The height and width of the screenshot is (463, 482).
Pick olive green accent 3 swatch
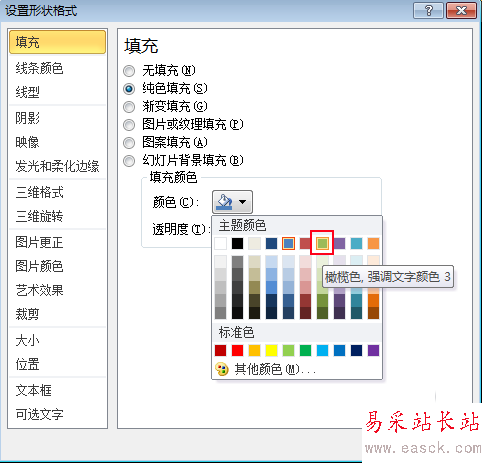click(322, 243)
